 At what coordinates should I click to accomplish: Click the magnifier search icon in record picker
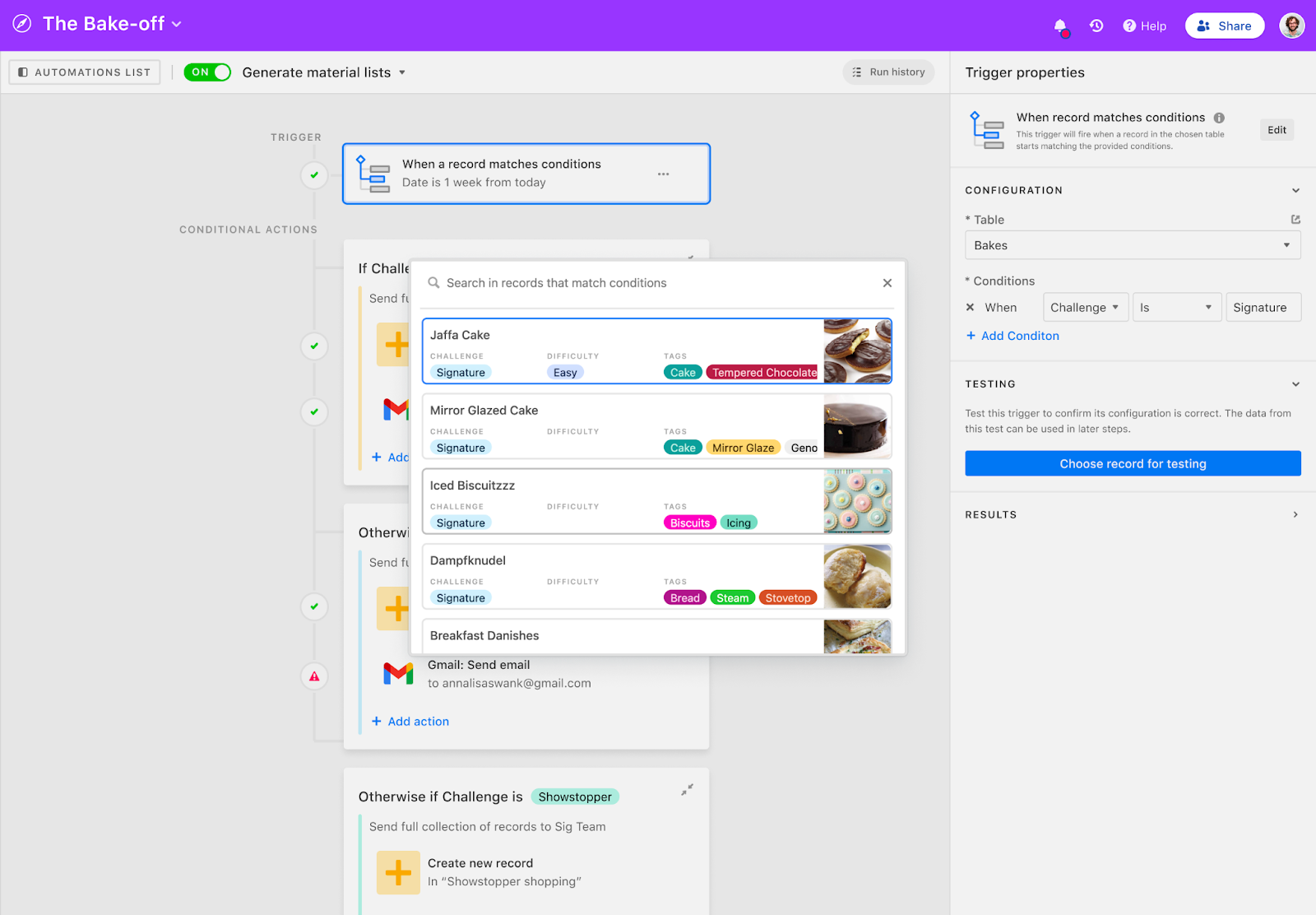tap(433, 283)
